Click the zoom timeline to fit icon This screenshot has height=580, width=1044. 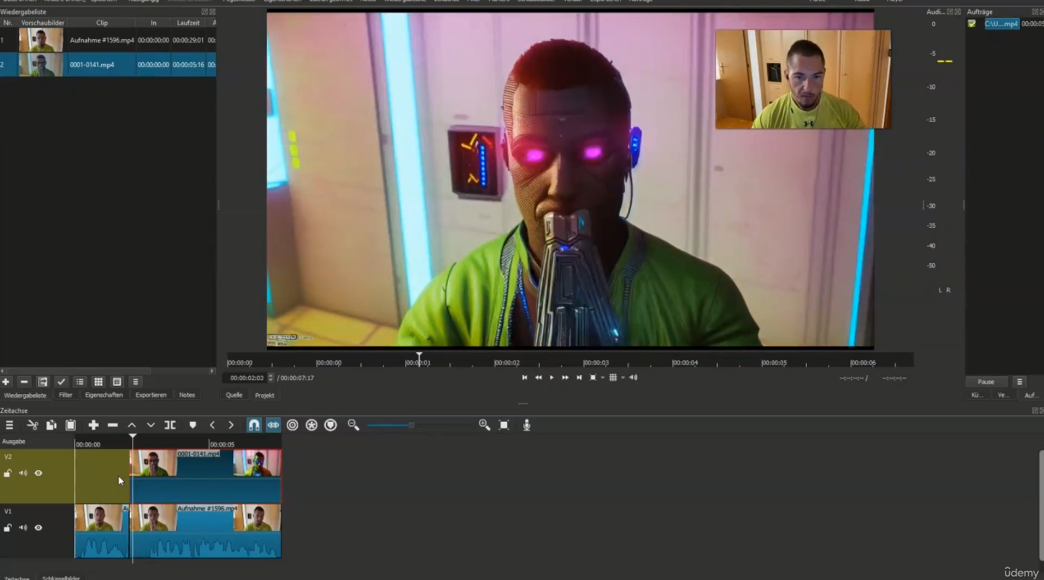point(504,425)
